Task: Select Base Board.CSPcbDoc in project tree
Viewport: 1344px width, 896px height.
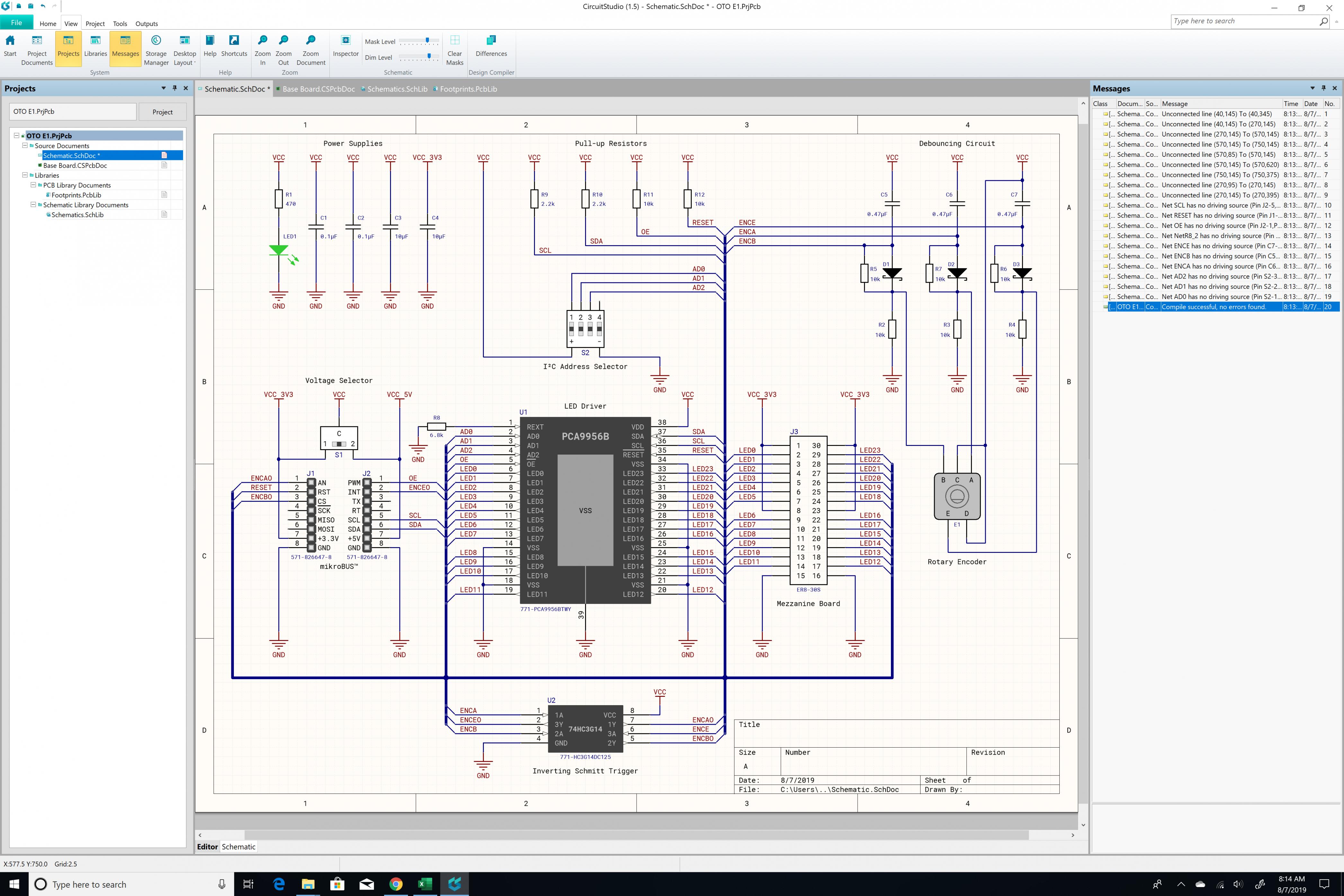Action: coord(75,165)
